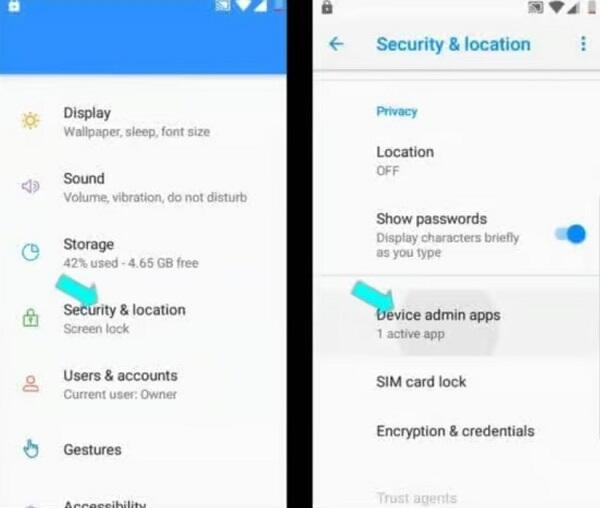Viewport: 600px width, 508px height.
Task: Click the Gestures hand icon
Action: [31, 449]
